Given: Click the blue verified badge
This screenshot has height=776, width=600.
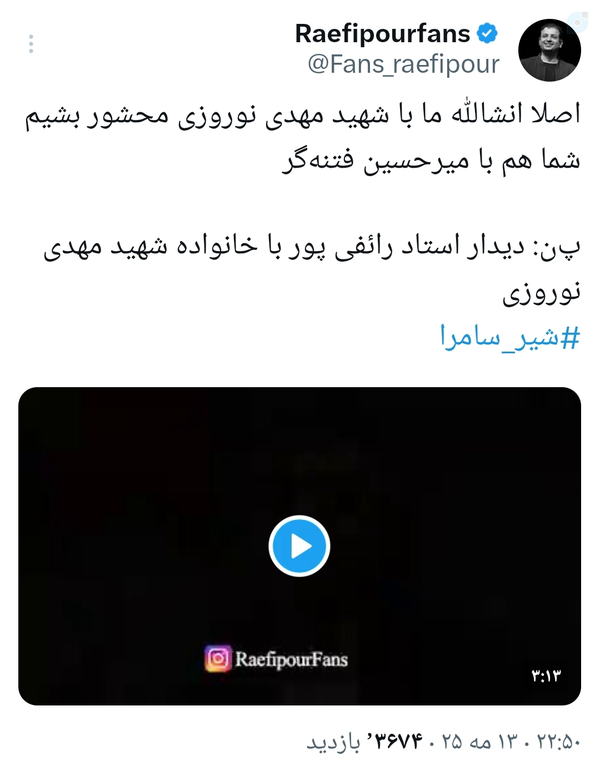Looking at the screenshot, I should pyautogui.click(x=487, y=33).
